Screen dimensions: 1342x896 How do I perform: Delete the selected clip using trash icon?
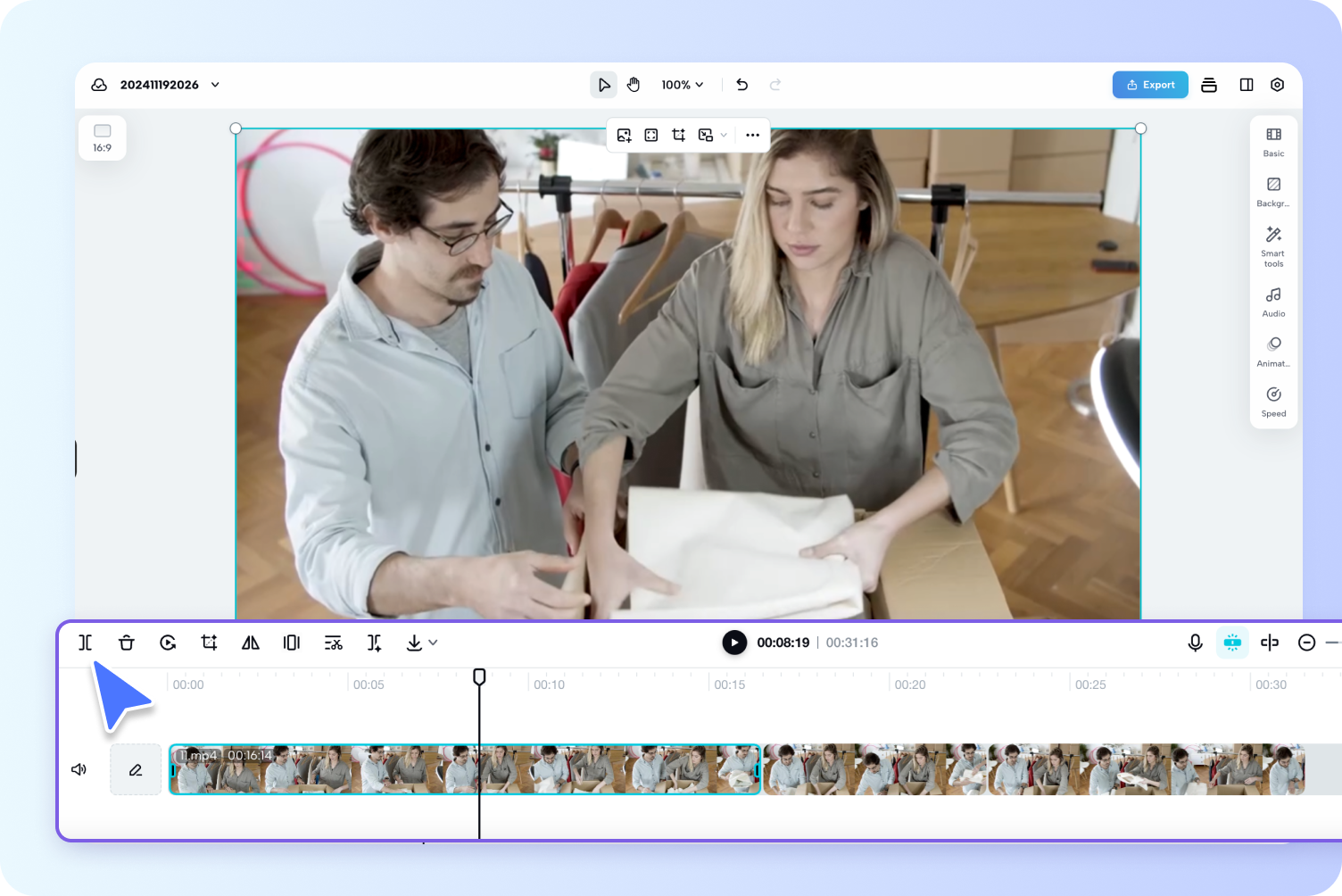click(x=126, y=642)
